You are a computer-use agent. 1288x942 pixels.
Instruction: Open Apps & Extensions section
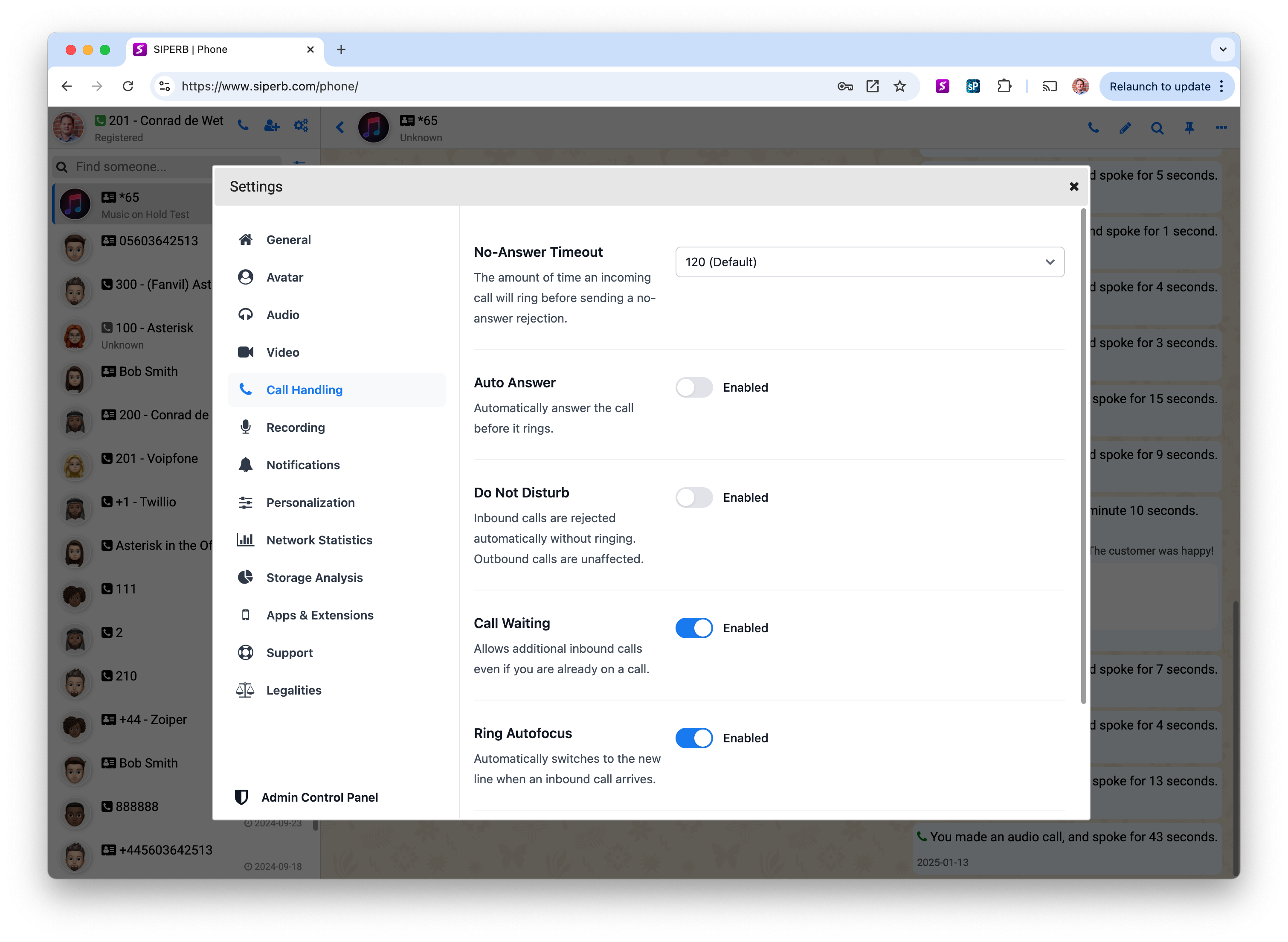(336, 615)
